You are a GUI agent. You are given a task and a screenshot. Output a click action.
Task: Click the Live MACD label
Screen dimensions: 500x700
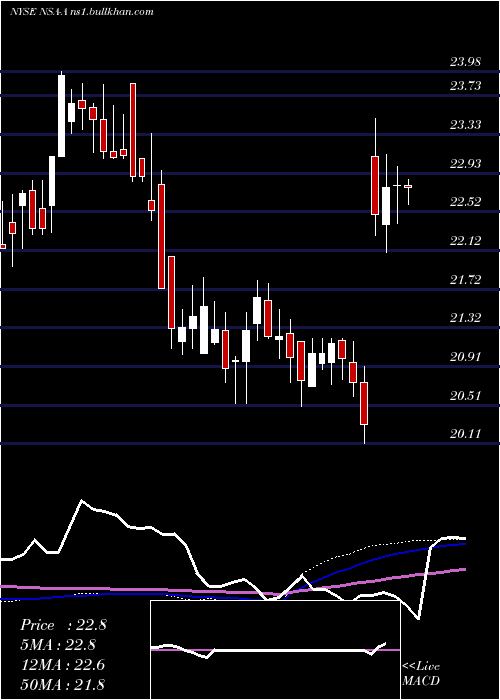421,673
